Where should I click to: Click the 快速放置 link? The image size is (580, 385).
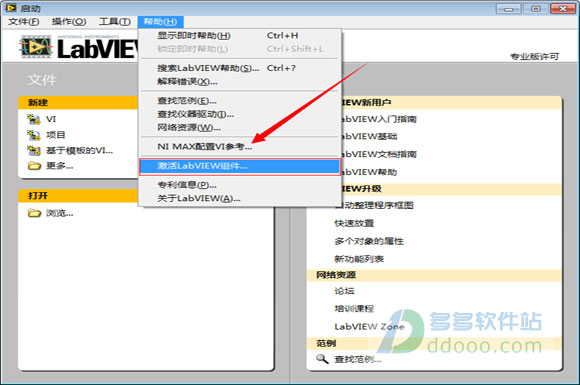point(354,223)
